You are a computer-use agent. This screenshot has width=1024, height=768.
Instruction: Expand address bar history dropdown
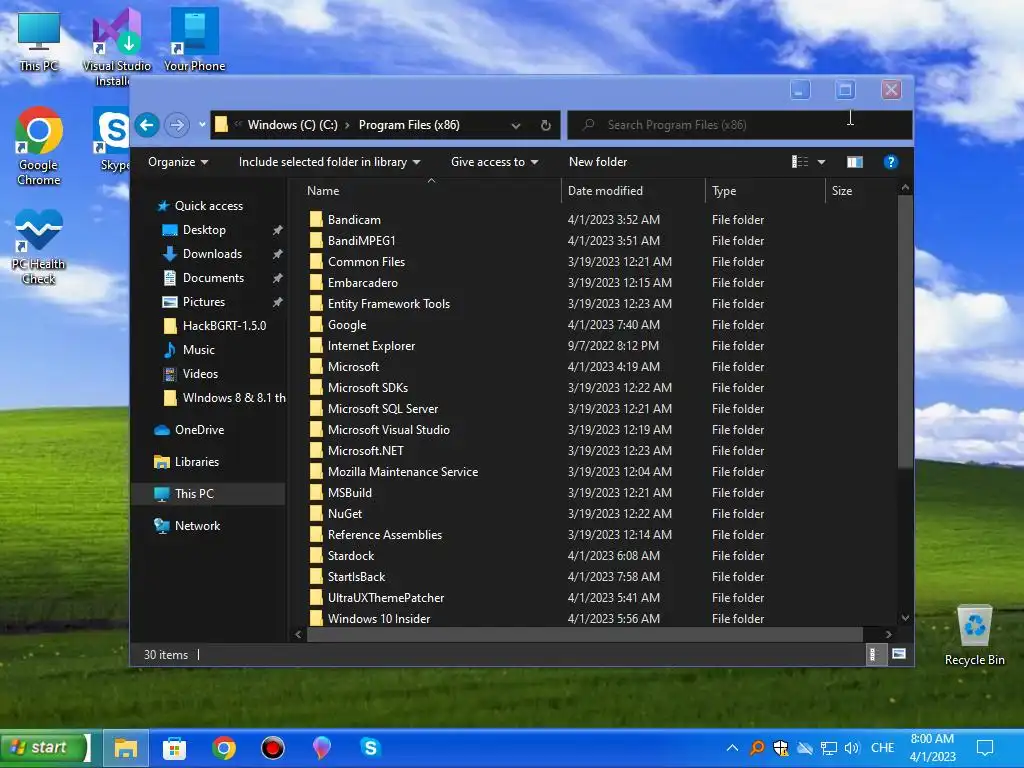pyautogui.click(x=516, y=125)
